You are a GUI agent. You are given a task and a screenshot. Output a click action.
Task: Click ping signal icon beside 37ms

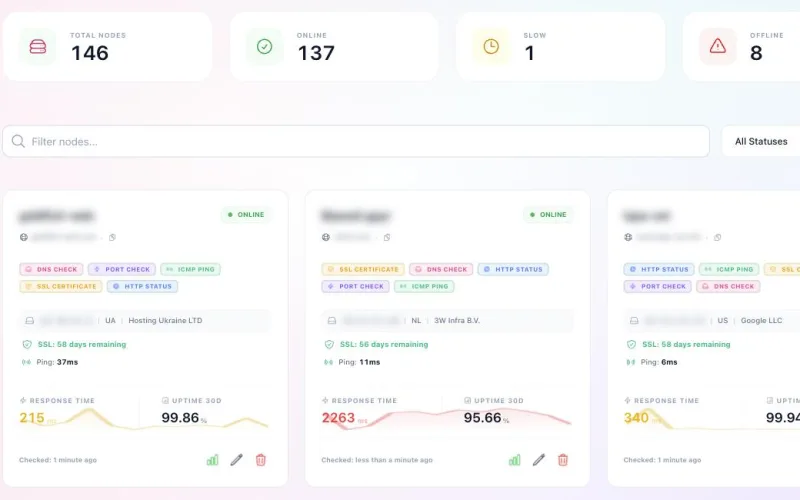pos(26,362)
